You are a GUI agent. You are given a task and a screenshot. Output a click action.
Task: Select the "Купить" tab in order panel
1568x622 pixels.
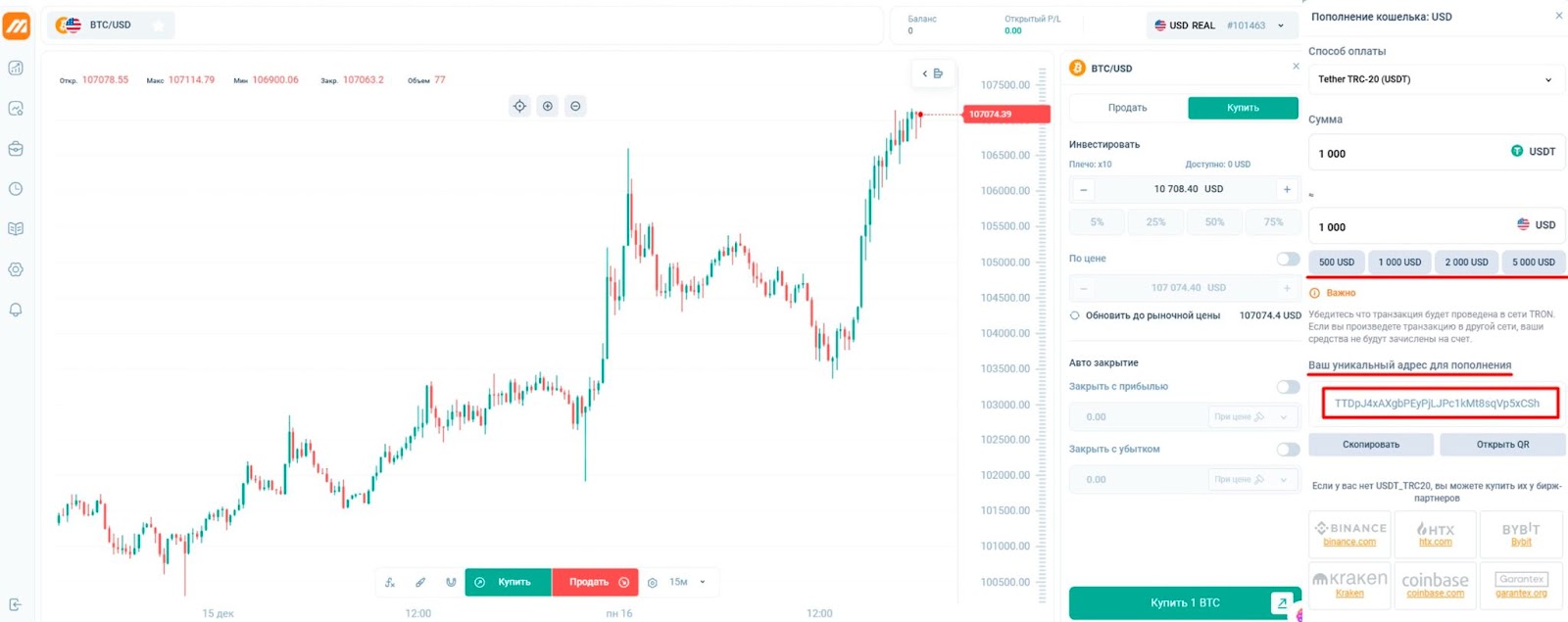[x=1243, y=108]
